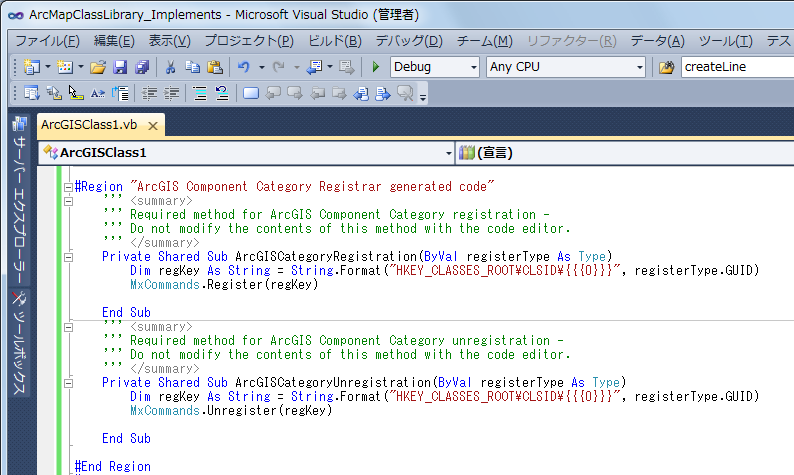Image resolution: width=794 pixels, height=475 pixels.
Task: Decrease line indent icon
Action: pyautogui.click(x=149, y=93)
